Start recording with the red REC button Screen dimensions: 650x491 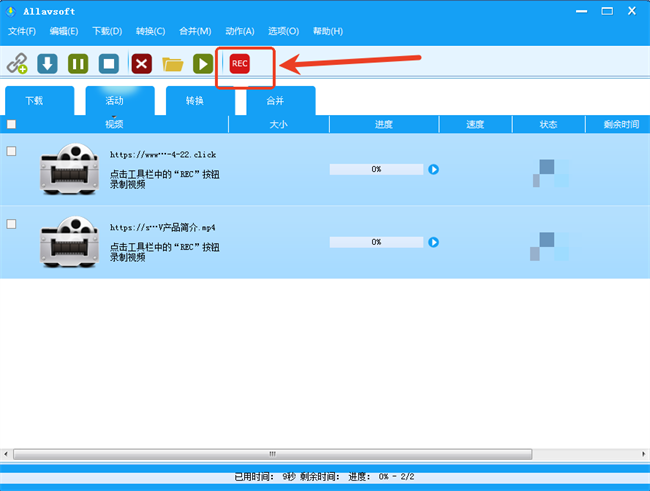click(239, 64)
